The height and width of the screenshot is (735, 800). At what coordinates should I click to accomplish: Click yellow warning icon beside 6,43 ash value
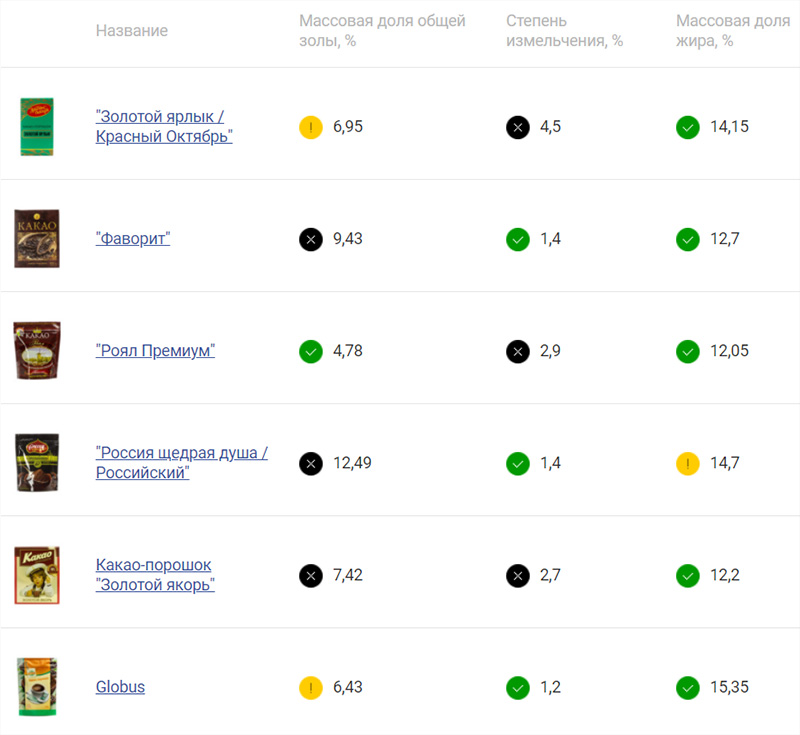[311, 687]
